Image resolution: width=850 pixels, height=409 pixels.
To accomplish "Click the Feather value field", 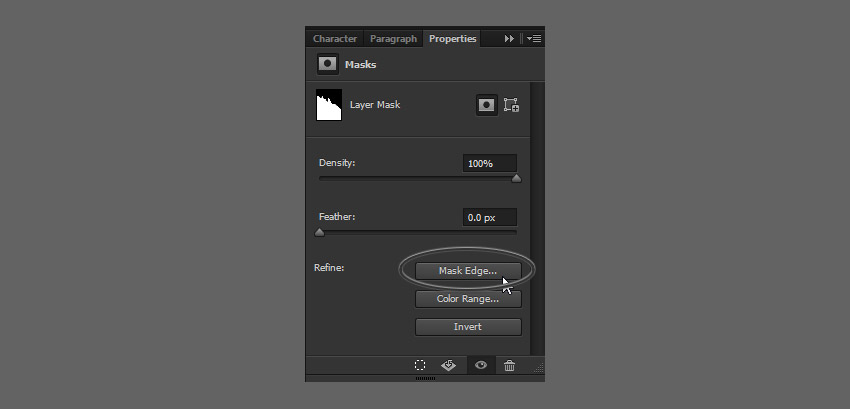I will 490,218.
